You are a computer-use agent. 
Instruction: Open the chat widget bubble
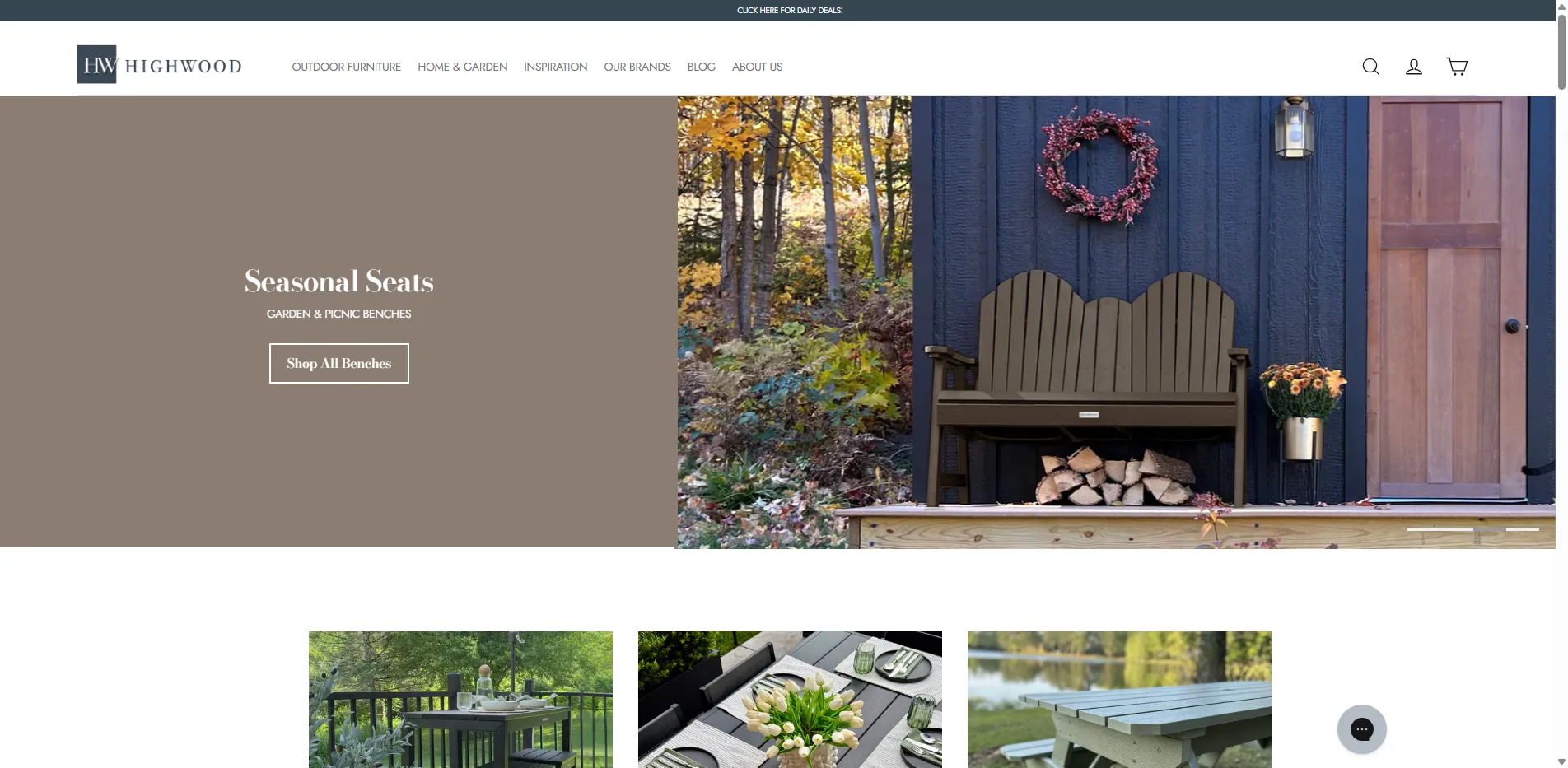[x=1361, y=729]
